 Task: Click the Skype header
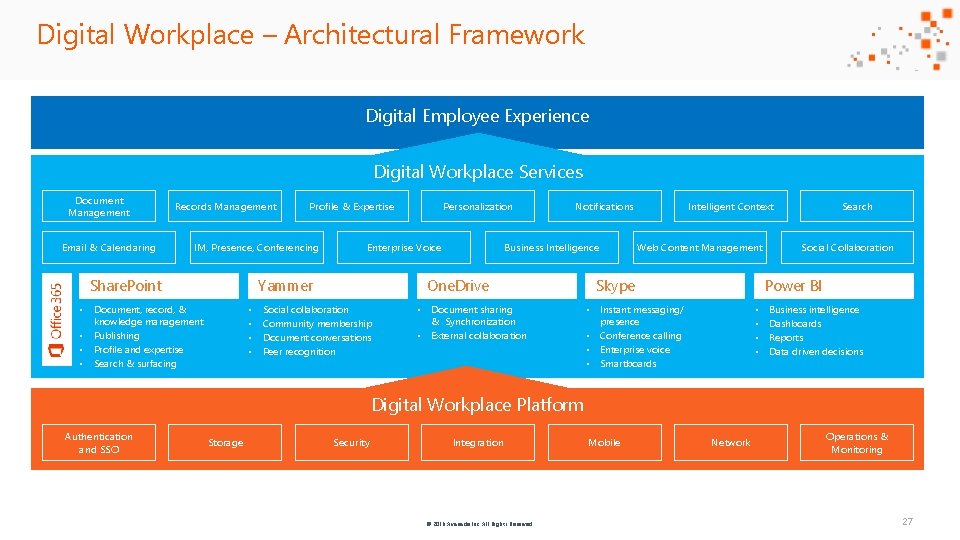click(x=665, y=286)
